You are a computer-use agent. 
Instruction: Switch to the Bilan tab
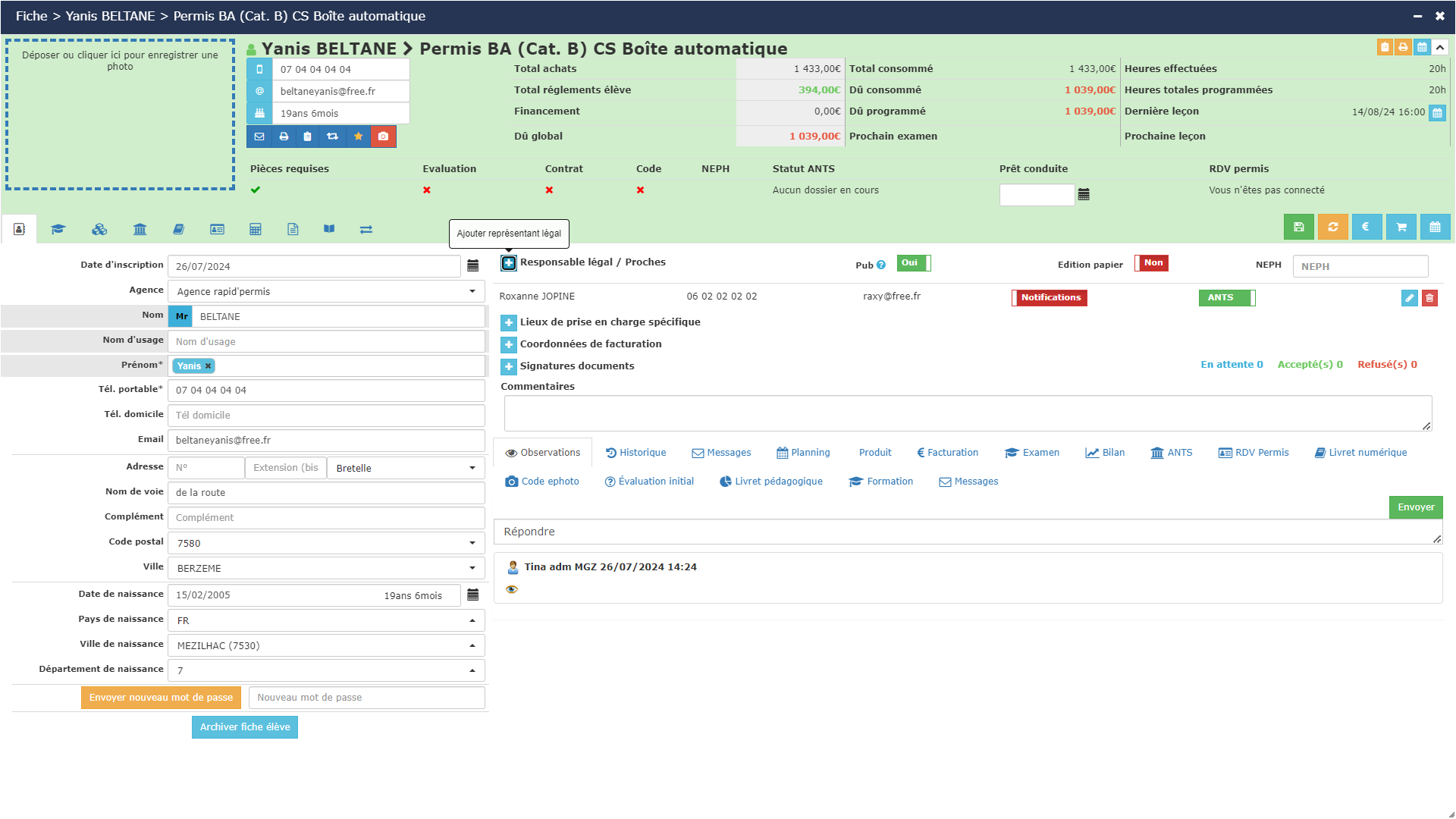tap(1105, 453)
